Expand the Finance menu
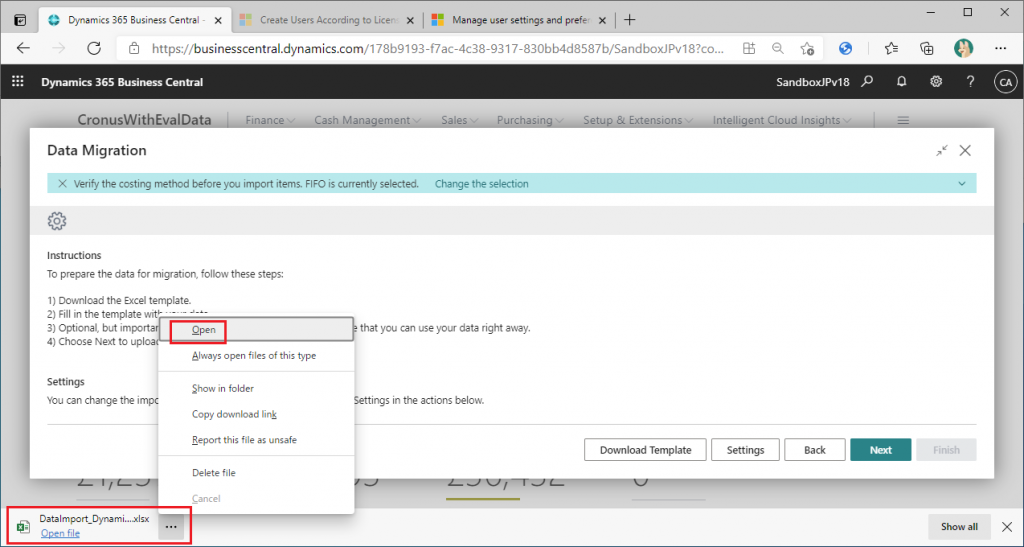The image size is (1024, 547). coord(270,120)
